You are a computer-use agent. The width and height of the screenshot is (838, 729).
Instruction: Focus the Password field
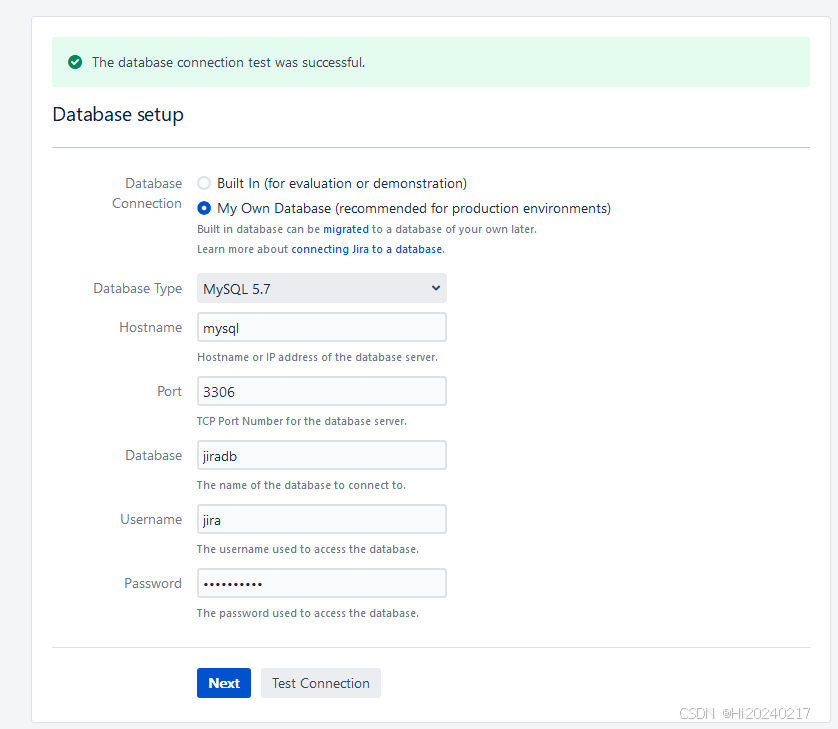[322, 583]
